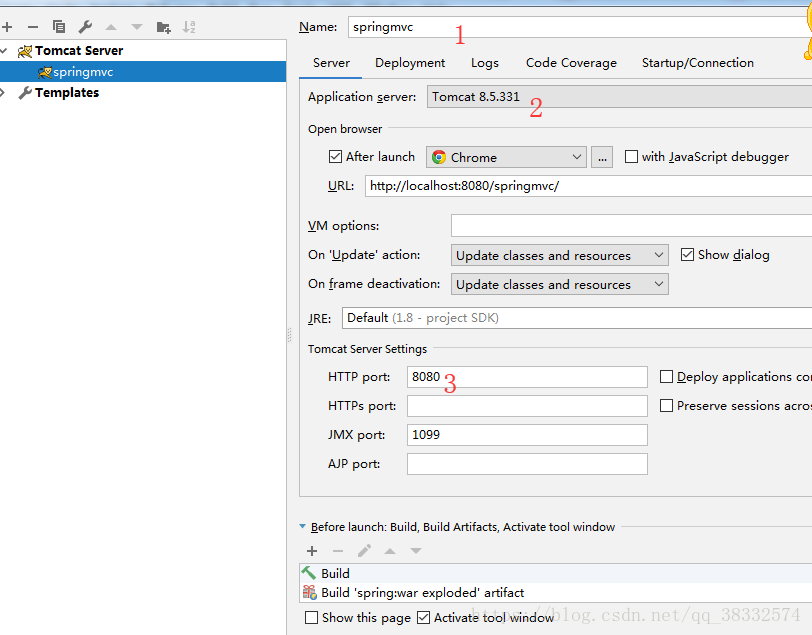Create new folder for configurations
This screenshot has width=812, height=635.
point(164,27)
